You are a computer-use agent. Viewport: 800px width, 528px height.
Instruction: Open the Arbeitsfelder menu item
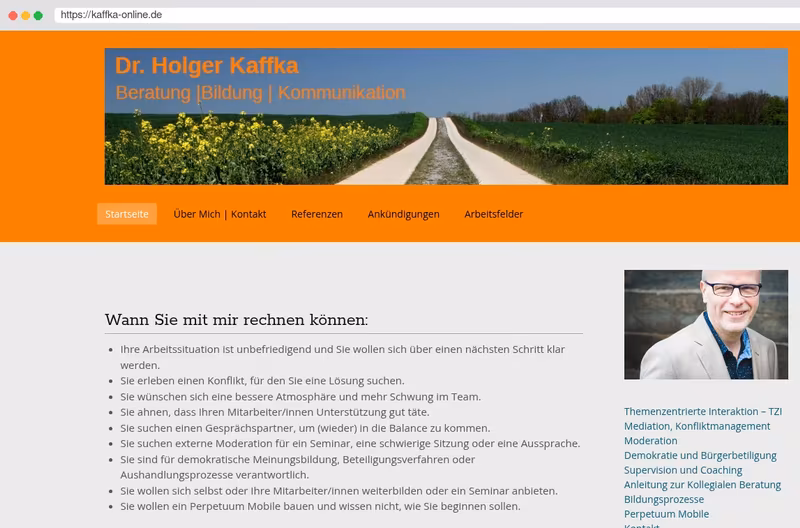493,214
